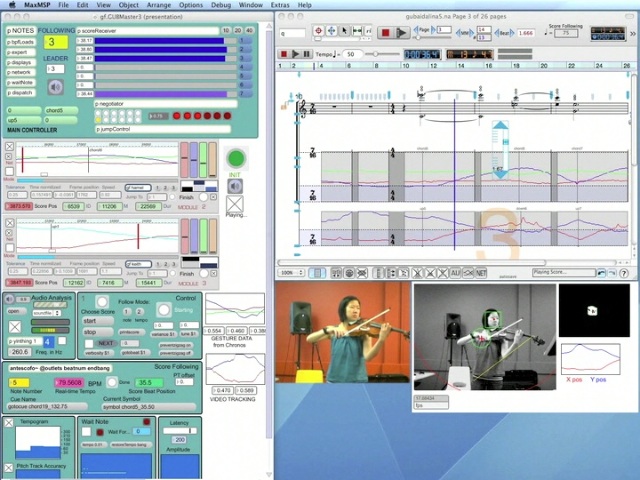This screenshot has width=640, height=480.
Task: Open the Arrange menu
Action: pyautogui.click(x=158, y=5)
